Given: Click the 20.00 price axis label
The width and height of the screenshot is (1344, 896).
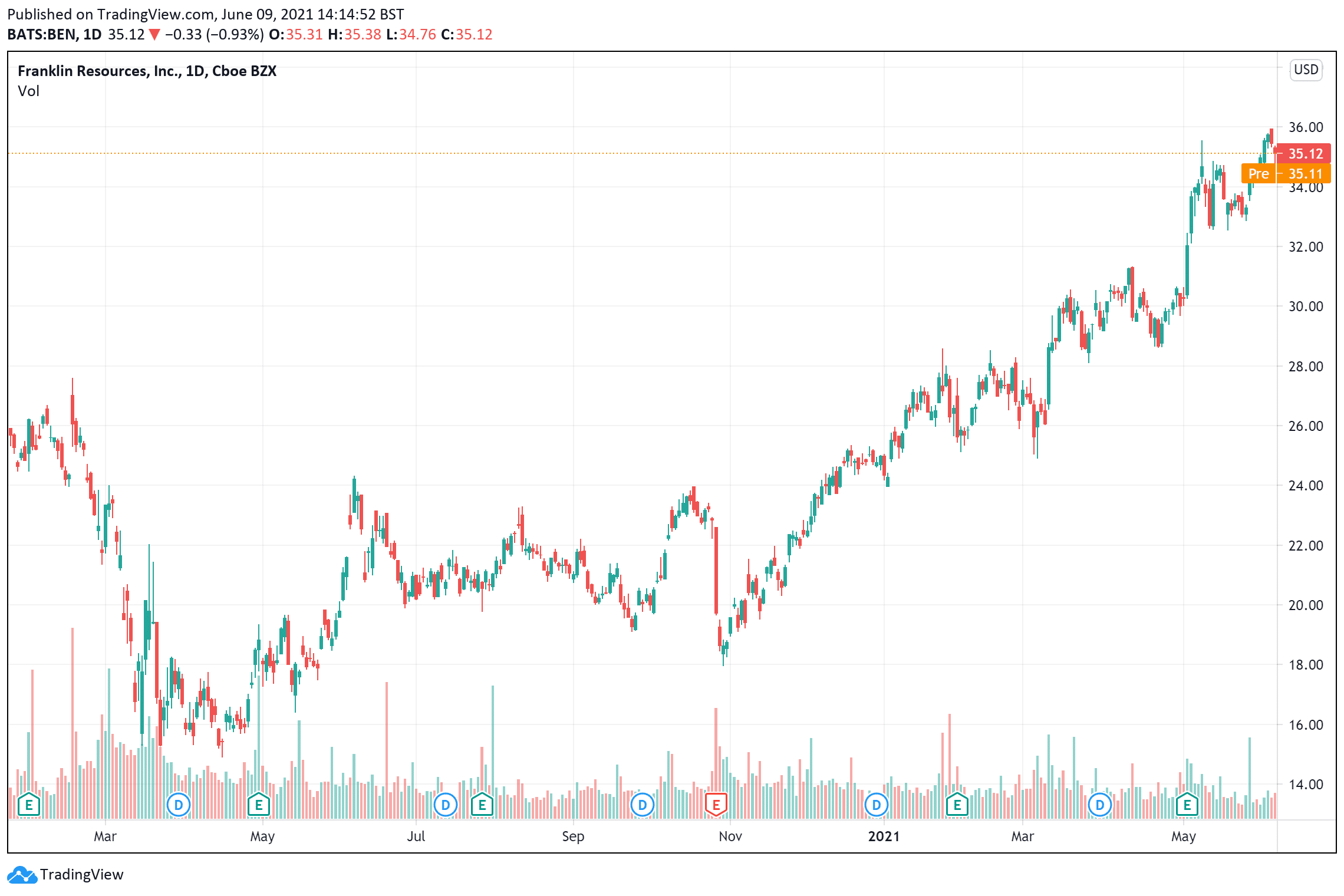Looking at the screenshot, I should pos(1306,605).
